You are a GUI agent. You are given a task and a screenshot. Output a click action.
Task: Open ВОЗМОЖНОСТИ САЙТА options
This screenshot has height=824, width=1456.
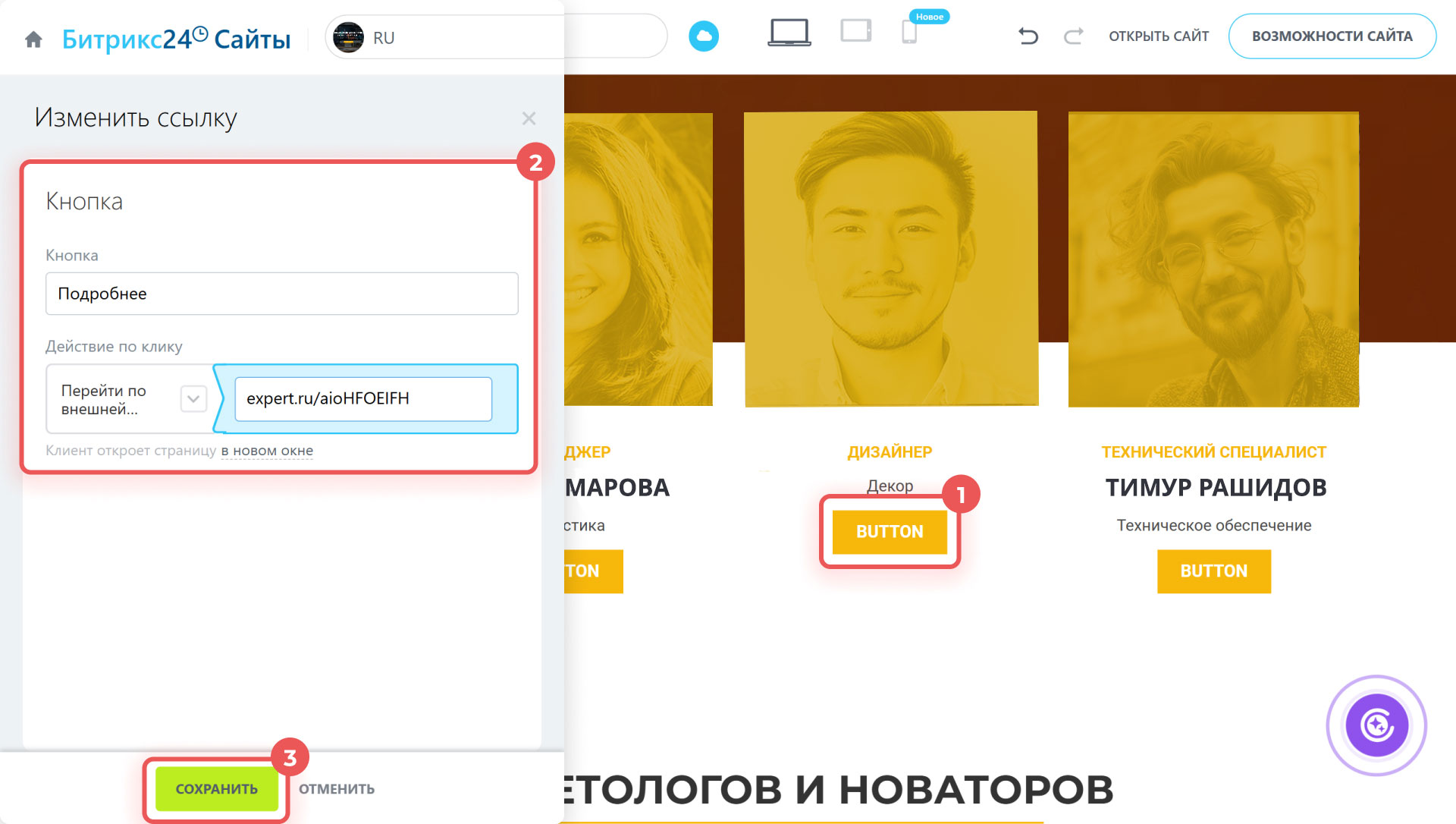[1332, 35]
